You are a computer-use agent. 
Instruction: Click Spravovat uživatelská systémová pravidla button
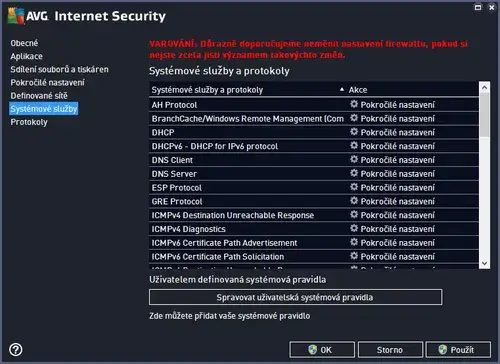[x=295, y=297]
